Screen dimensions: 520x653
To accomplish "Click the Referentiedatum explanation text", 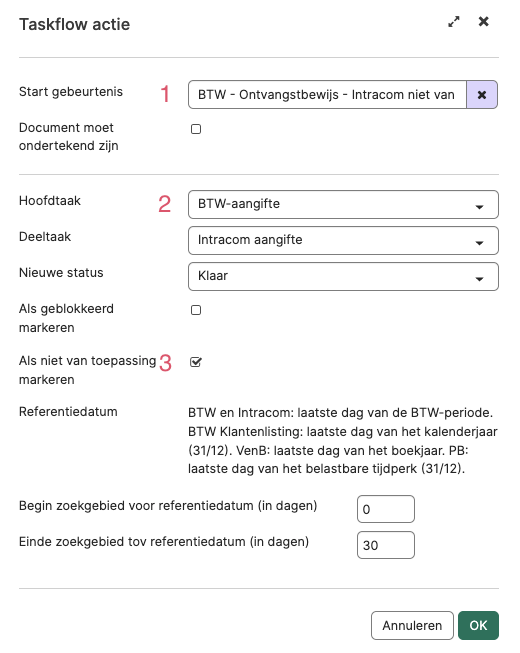I will coord(343,441).
